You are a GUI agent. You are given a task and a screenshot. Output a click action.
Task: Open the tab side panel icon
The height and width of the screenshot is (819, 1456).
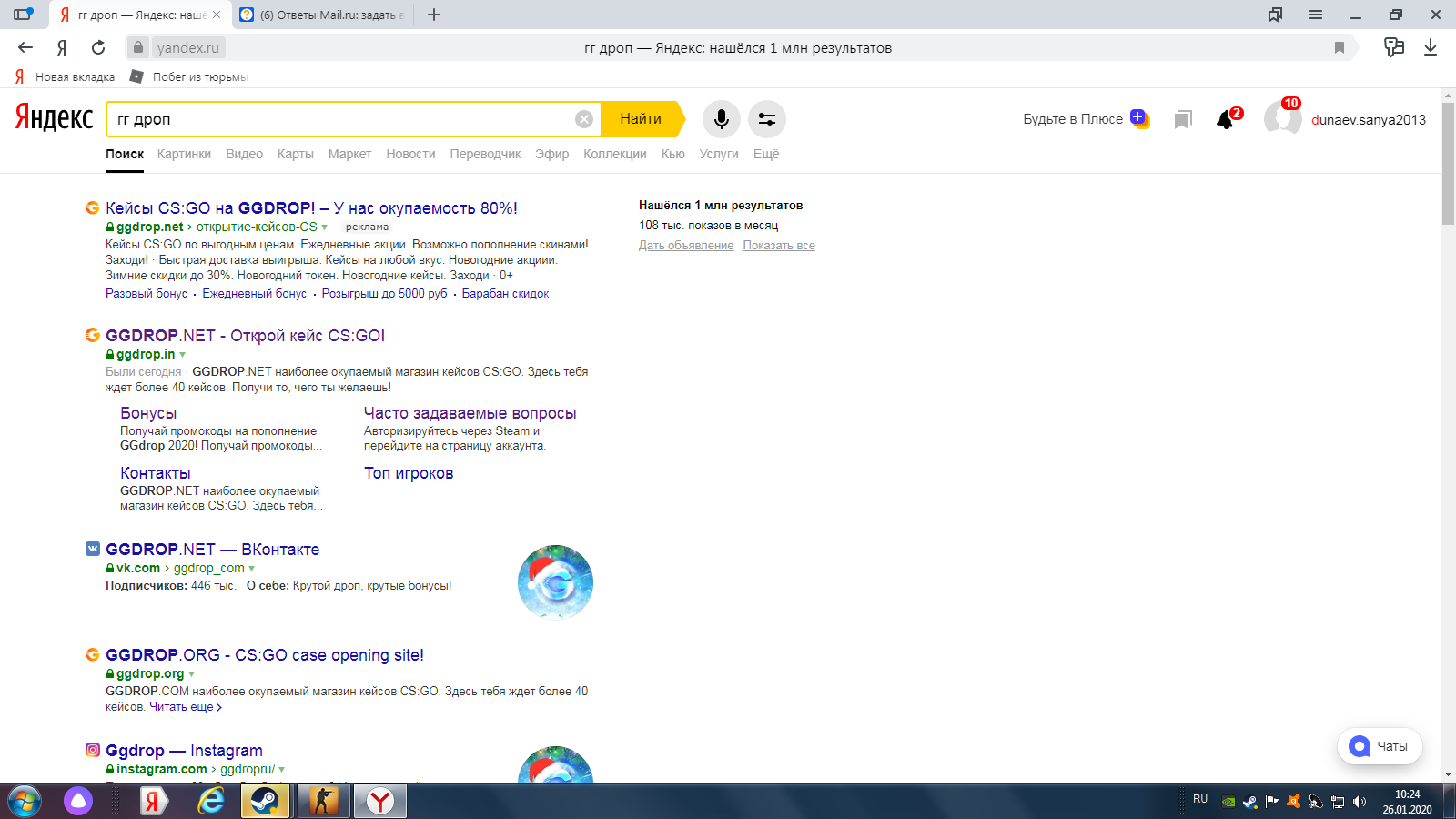tap(23, 15)
